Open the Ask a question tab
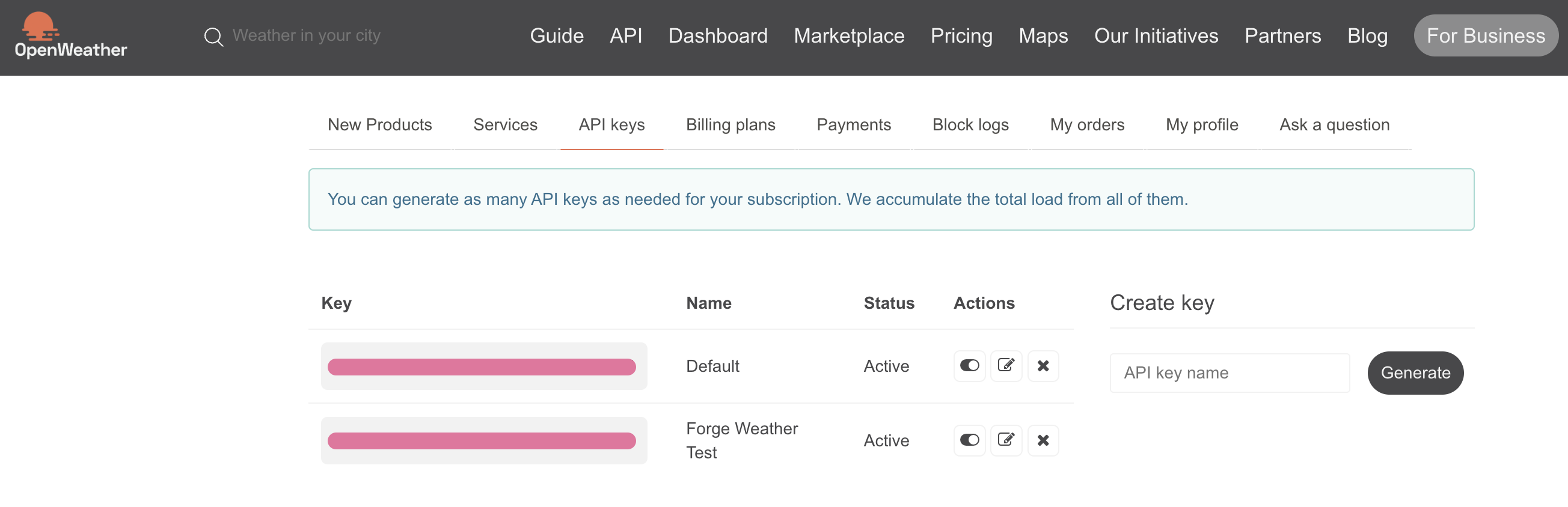Viewport: 1568px width, 507px height. click(1334, 124)
